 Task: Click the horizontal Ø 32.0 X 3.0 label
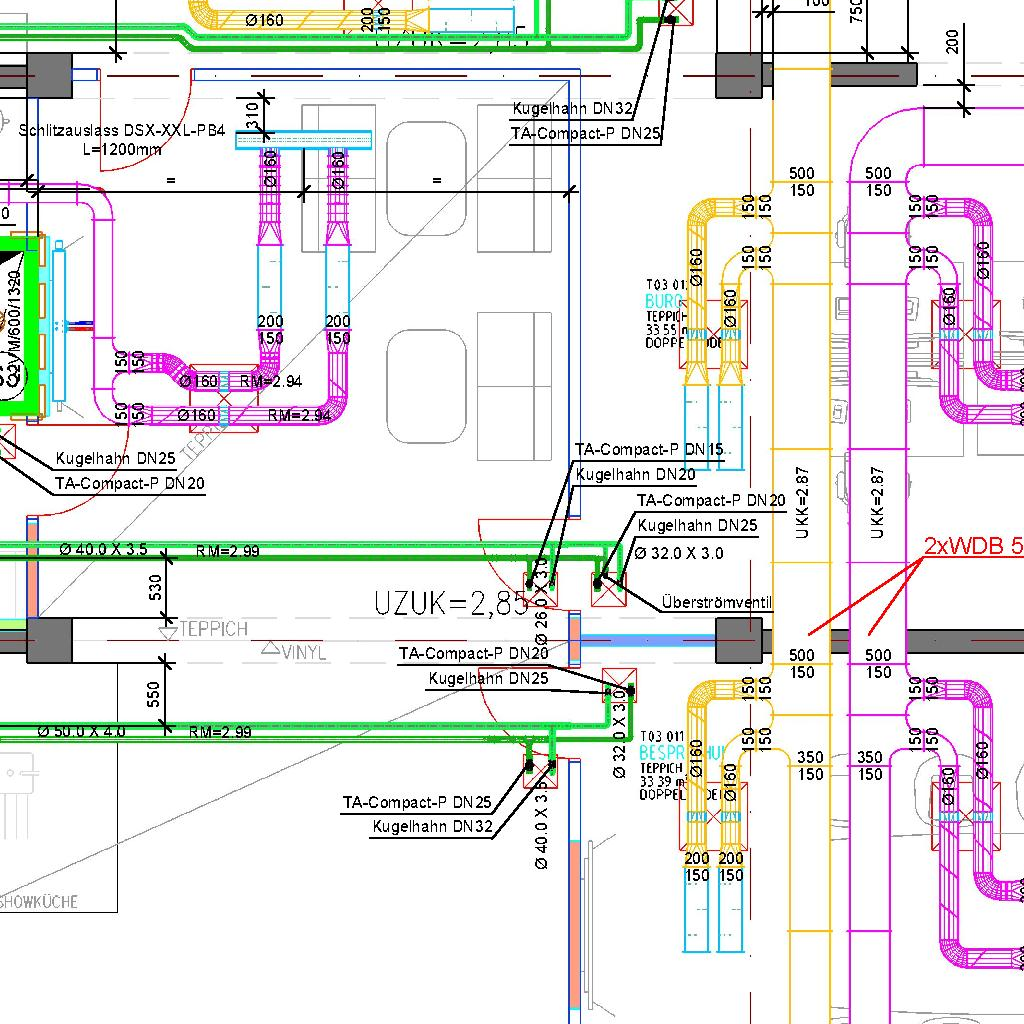(679, 553)
